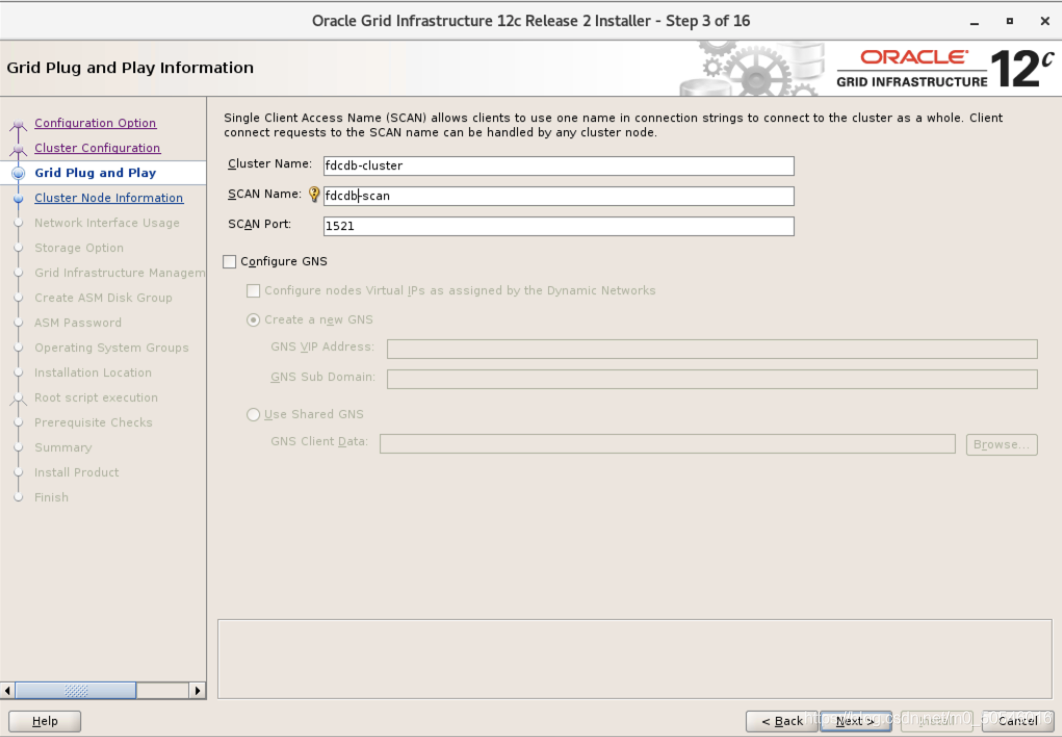Proceed with the Next button
This screenshot has height=737, width=1062.
[855, 721]
